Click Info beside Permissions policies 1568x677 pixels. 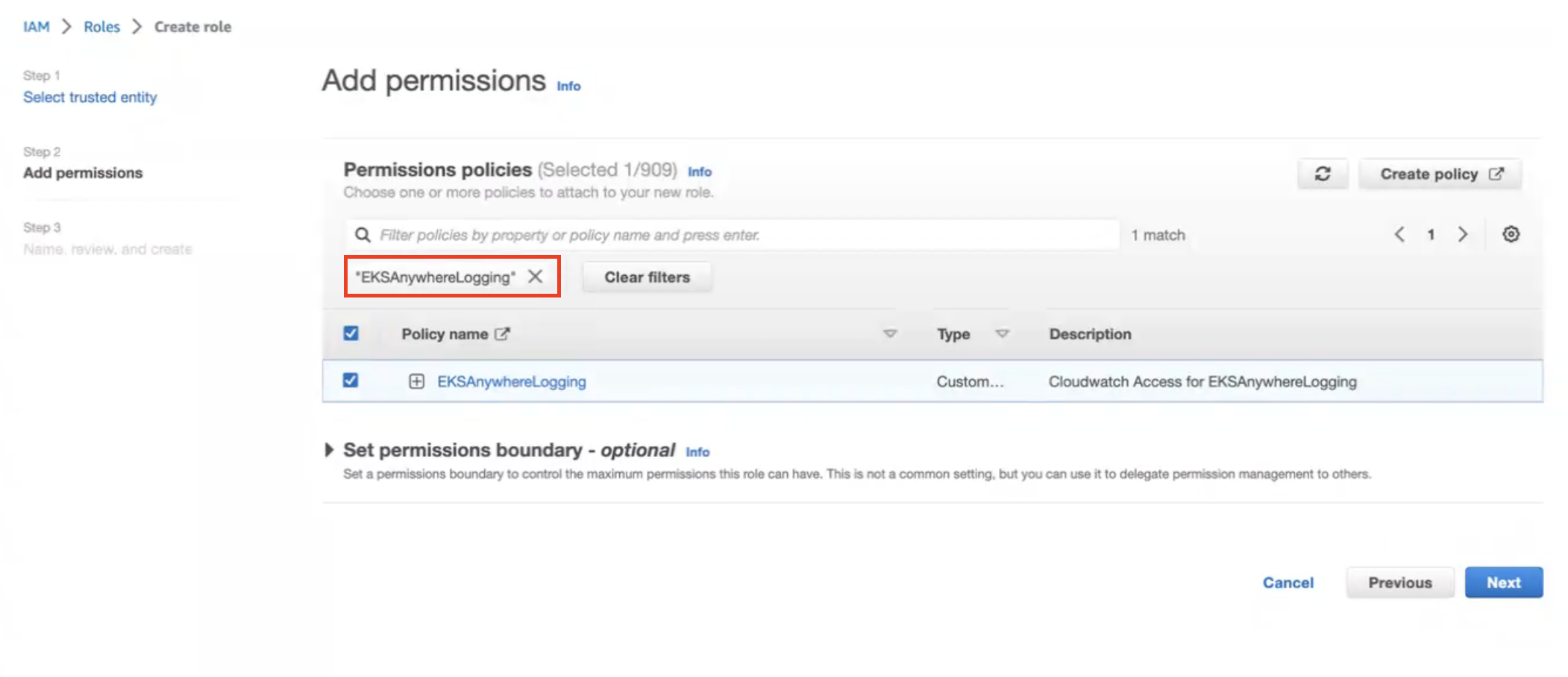click(699, 171)
